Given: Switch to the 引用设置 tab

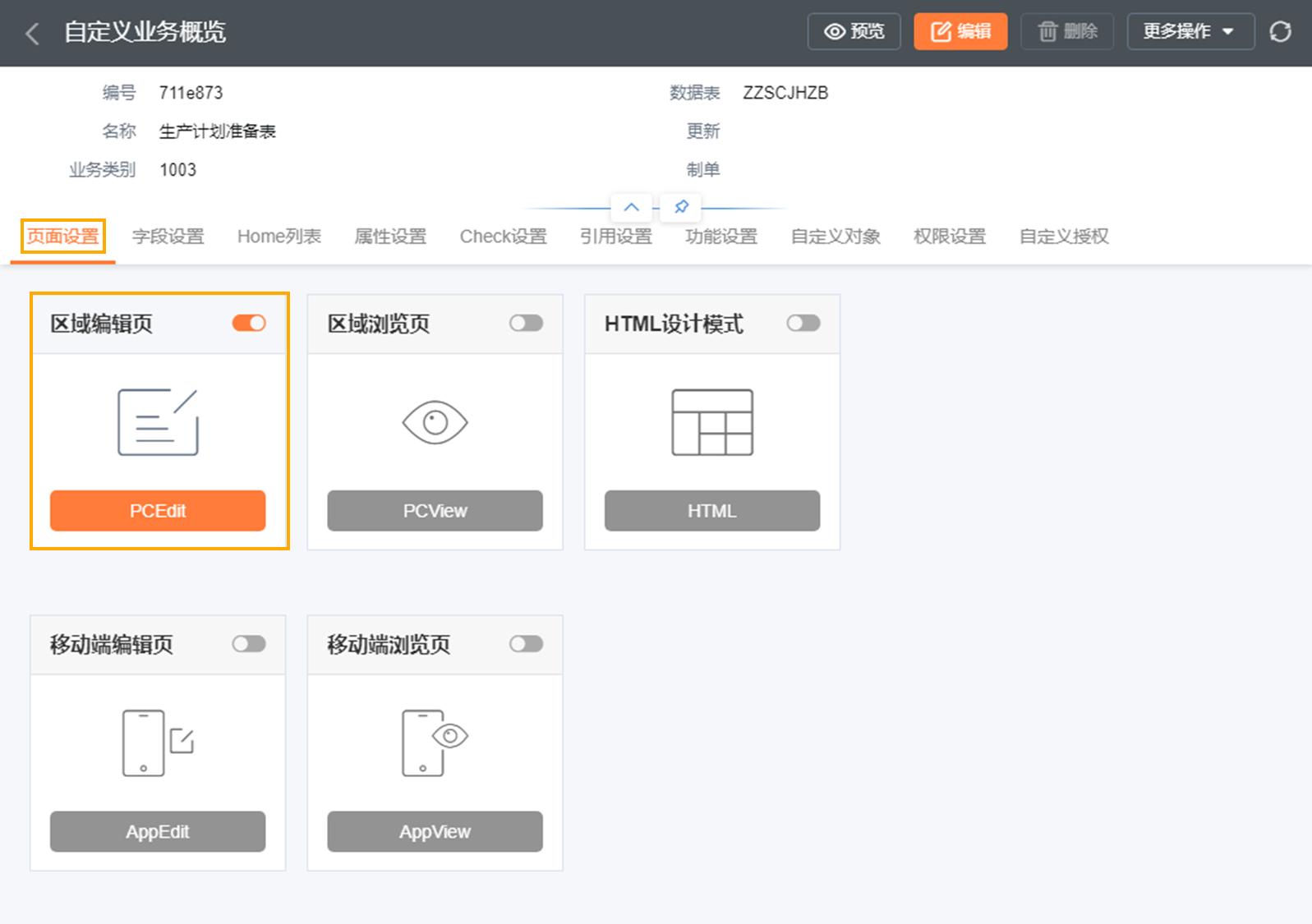Looking at the screenshot, I should [616, 237].
